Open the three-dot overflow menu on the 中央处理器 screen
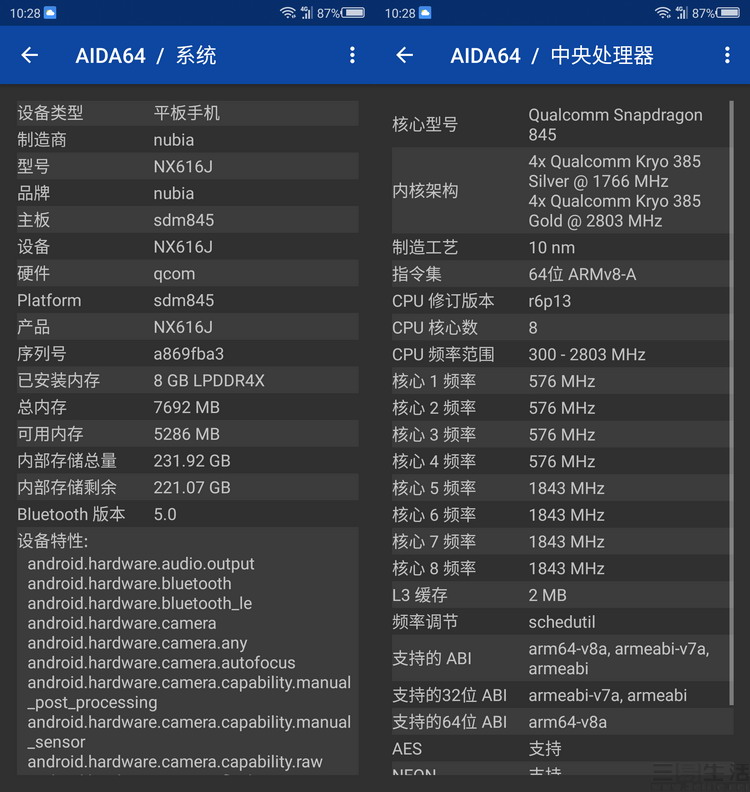 coord(727,56)
